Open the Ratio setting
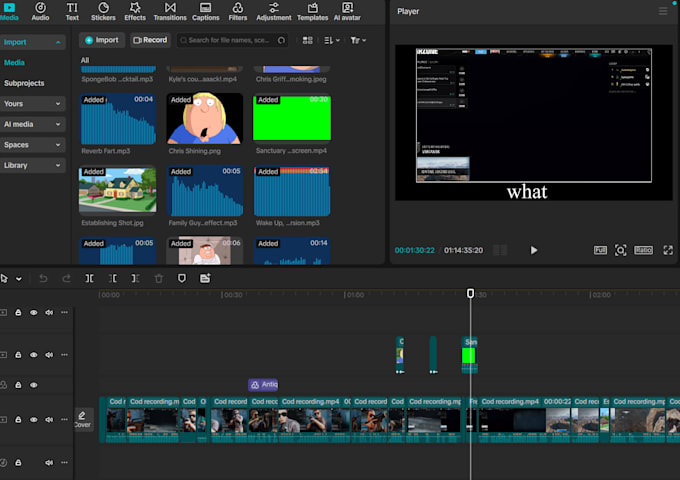The image size is (680, 480). click(643, 250)
